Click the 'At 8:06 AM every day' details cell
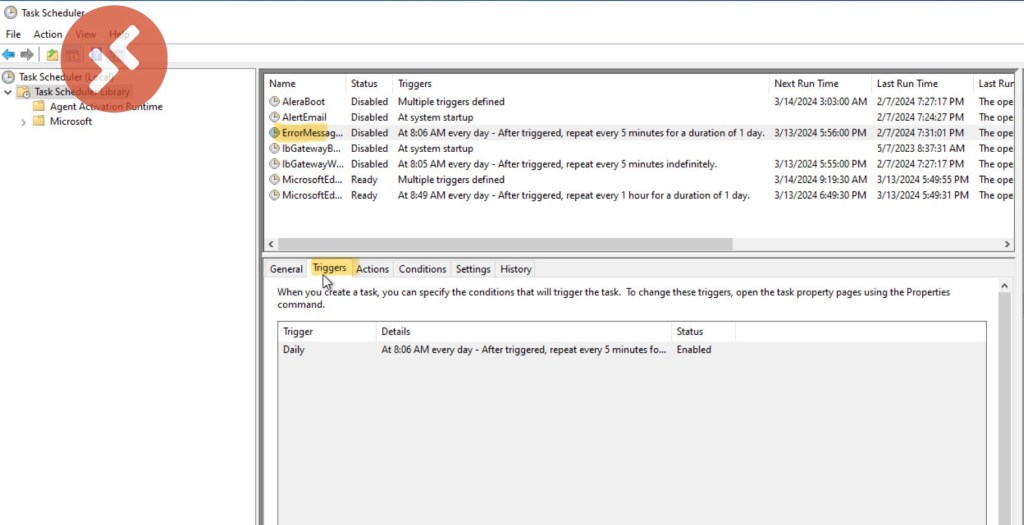The width and height of the screenshot is (1024, 525). (x=523, y=350)
